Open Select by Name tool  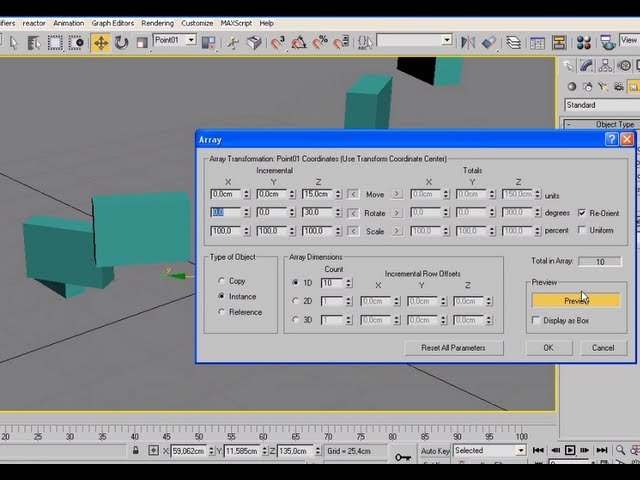[34, 42]
